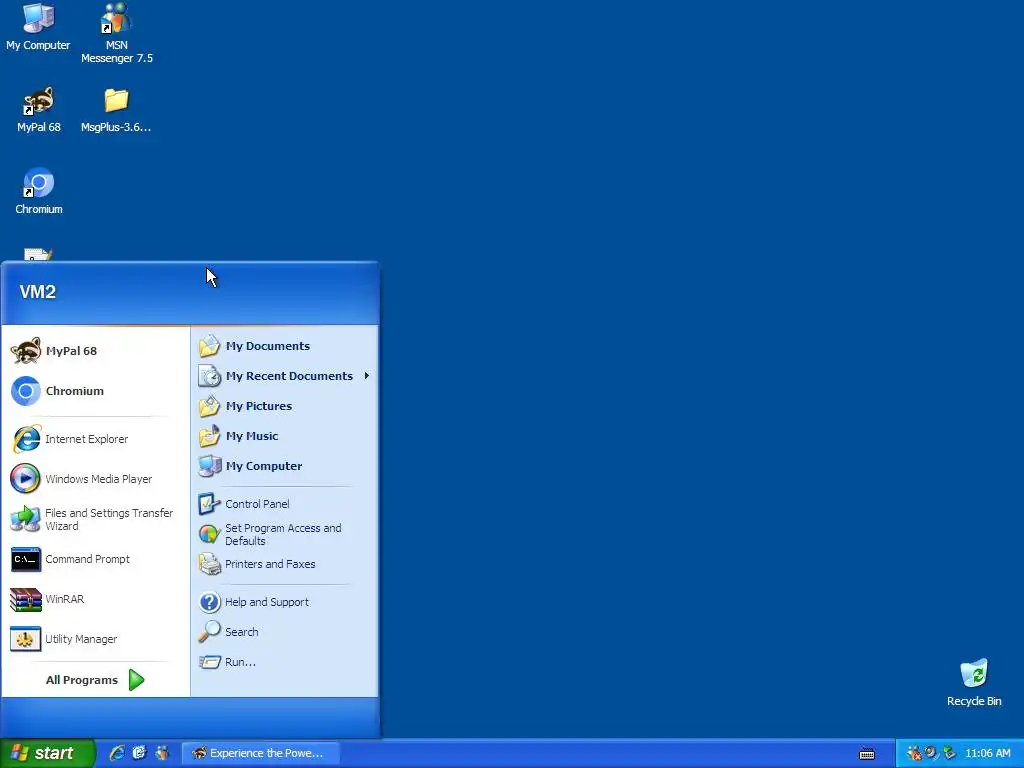Click the 11:06 AM clock in tray
This screenshot has height=768, width=1024.
pos(987,754)
